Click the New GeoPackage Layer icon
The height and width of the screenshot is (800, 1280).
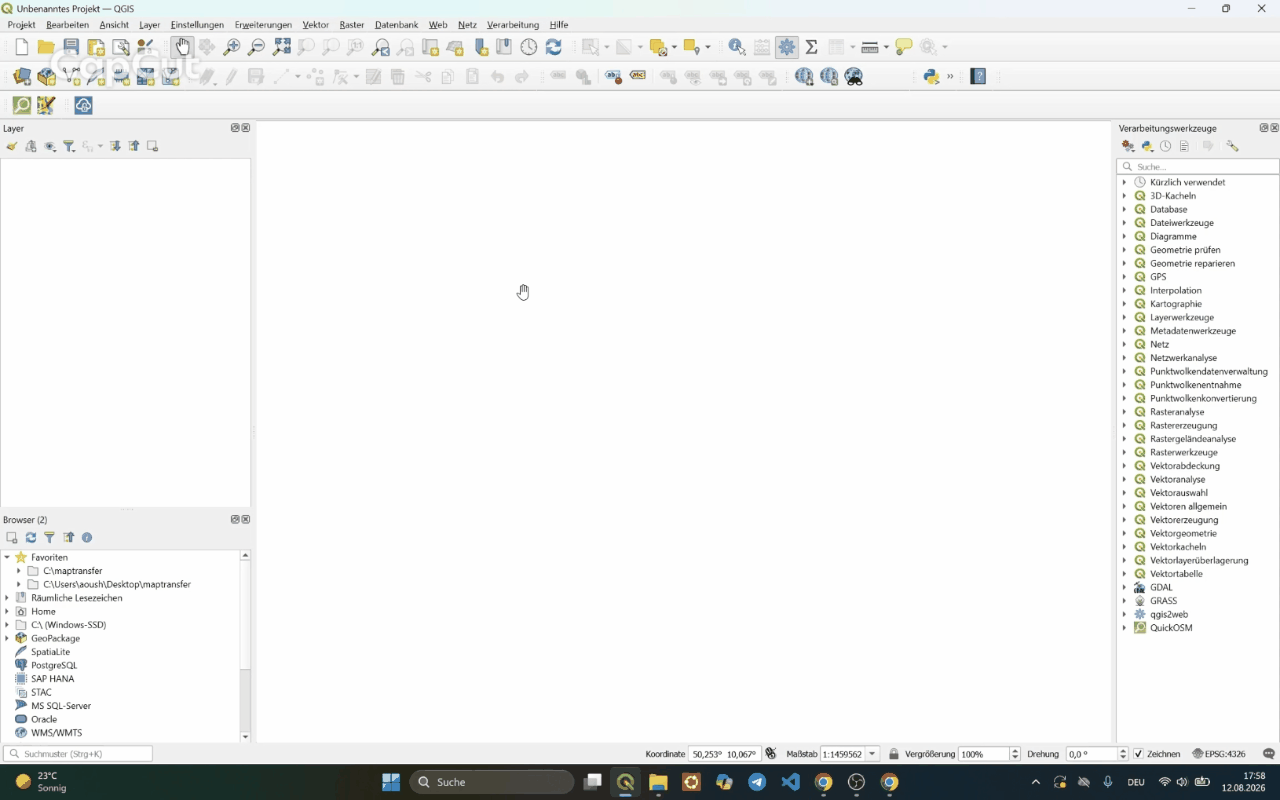coord(46,76)
